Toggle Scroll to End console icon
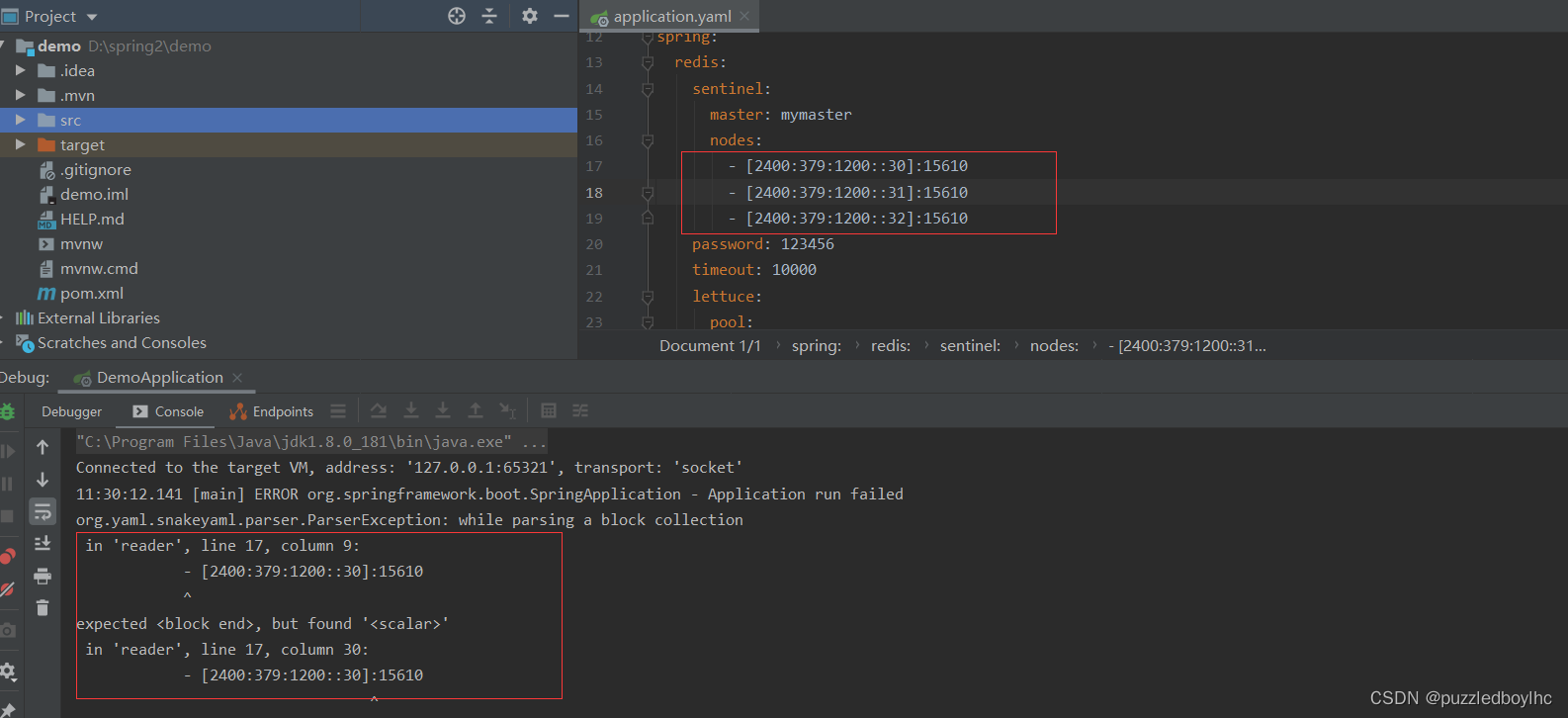The height and width of the screenshot is (718, 1568). tap(43, 543)
